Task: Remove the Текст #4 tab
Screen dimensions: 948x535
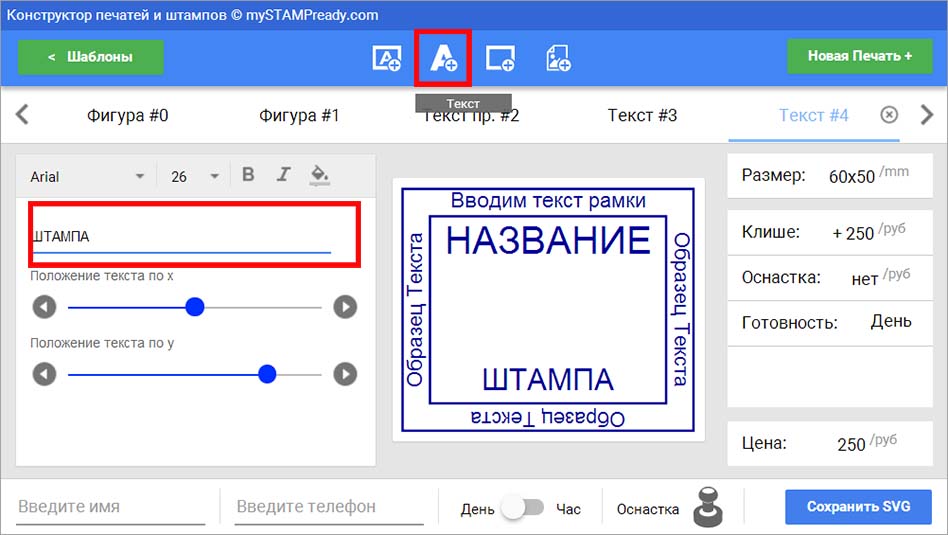Action: click(x=889, y=114)
